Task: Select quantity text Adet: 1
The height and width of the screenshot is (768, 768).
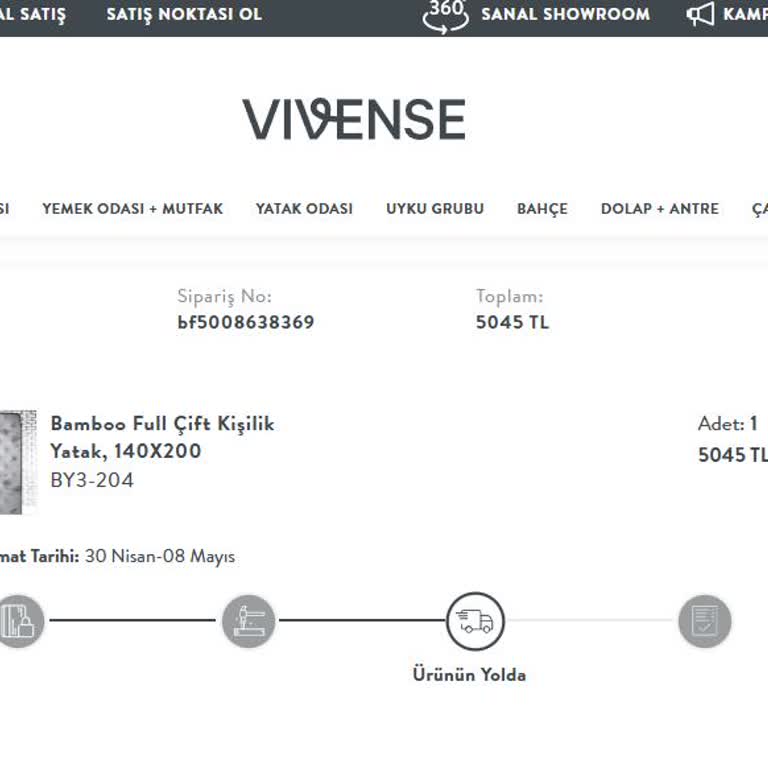Action: click(728, 424)
